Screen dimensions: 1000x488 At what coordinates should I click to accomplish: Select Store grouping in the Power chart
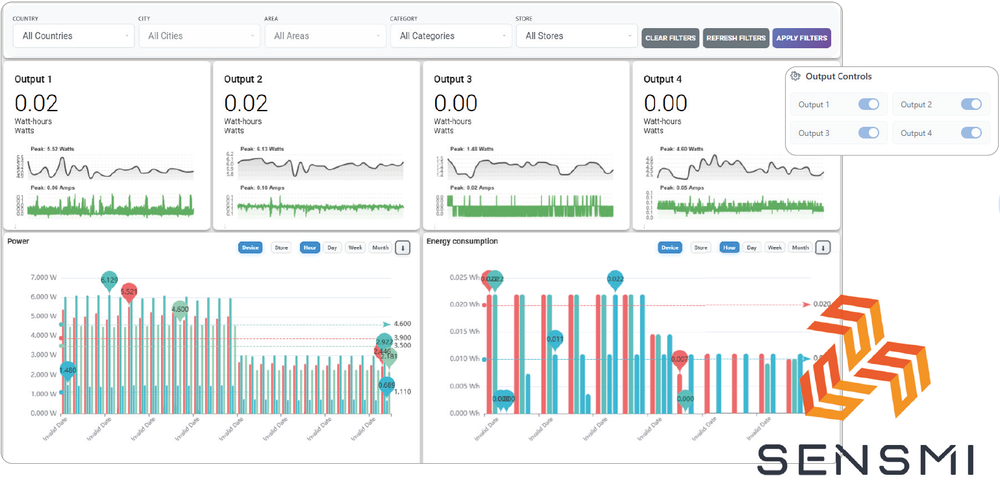tap(281, 248)
